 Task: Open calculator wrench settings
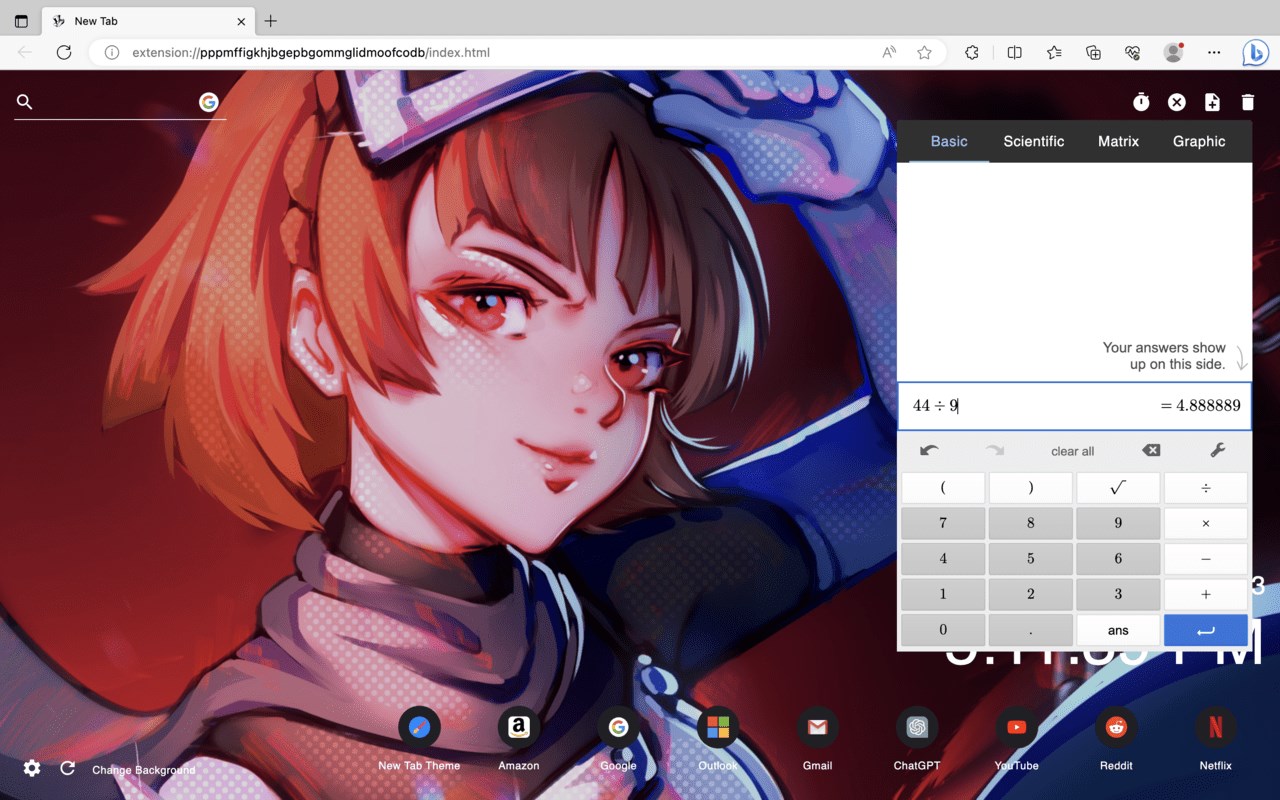click(1218, 451)
